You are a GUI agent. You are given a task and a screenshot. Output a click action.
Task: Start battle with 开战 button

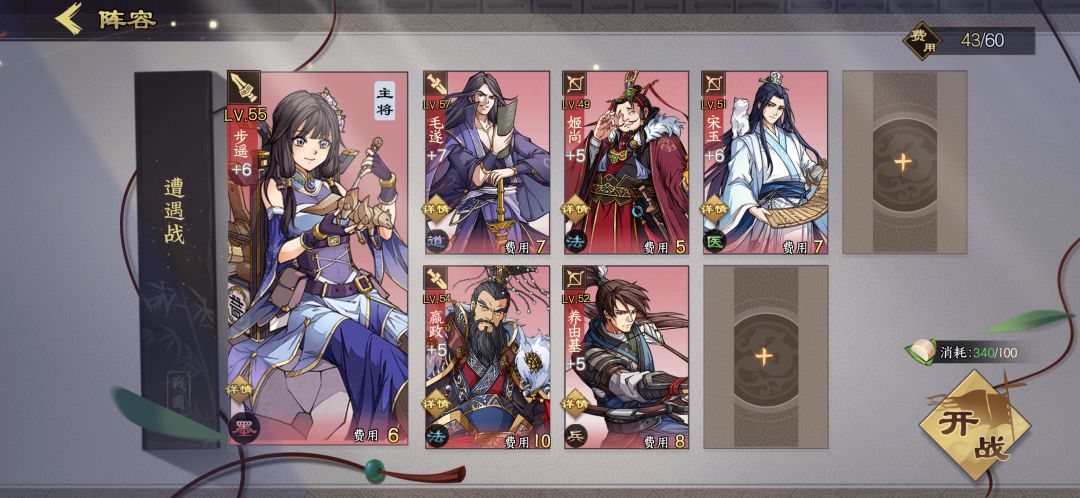pos(975,425)
